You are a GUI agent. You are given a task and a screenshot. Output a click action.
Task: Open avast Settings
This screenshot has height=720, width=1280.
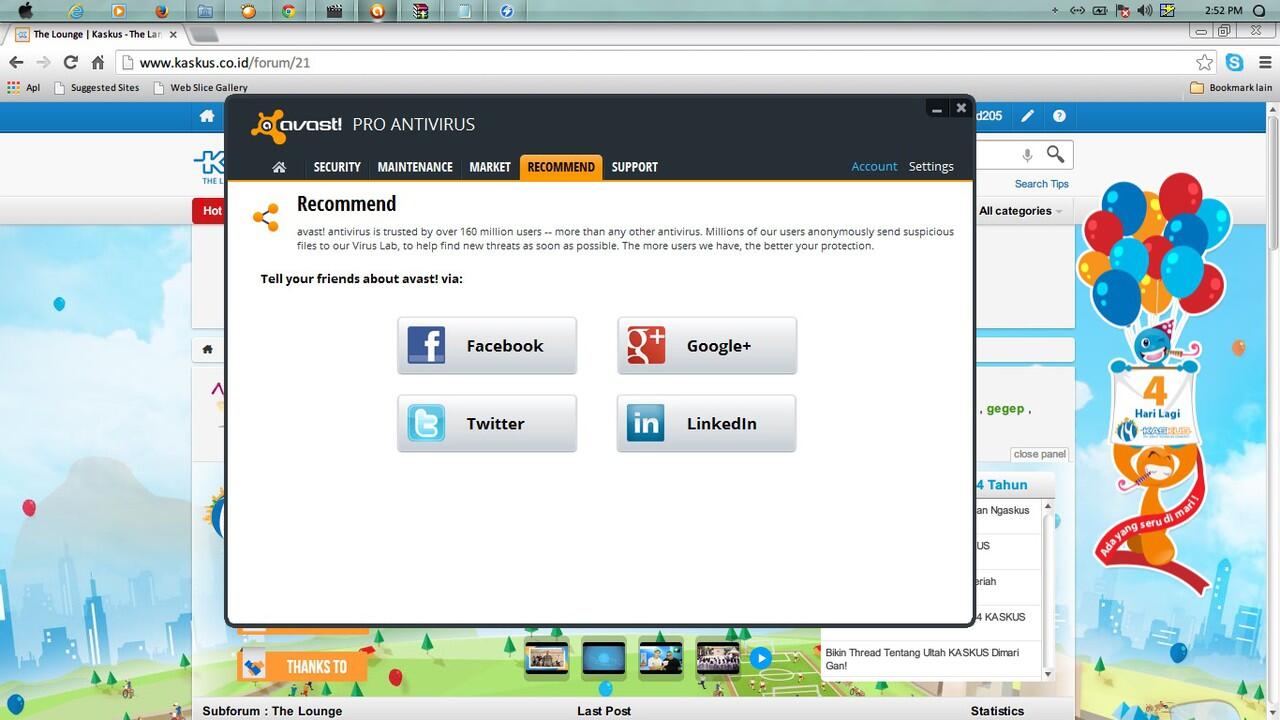coord(931,167)
